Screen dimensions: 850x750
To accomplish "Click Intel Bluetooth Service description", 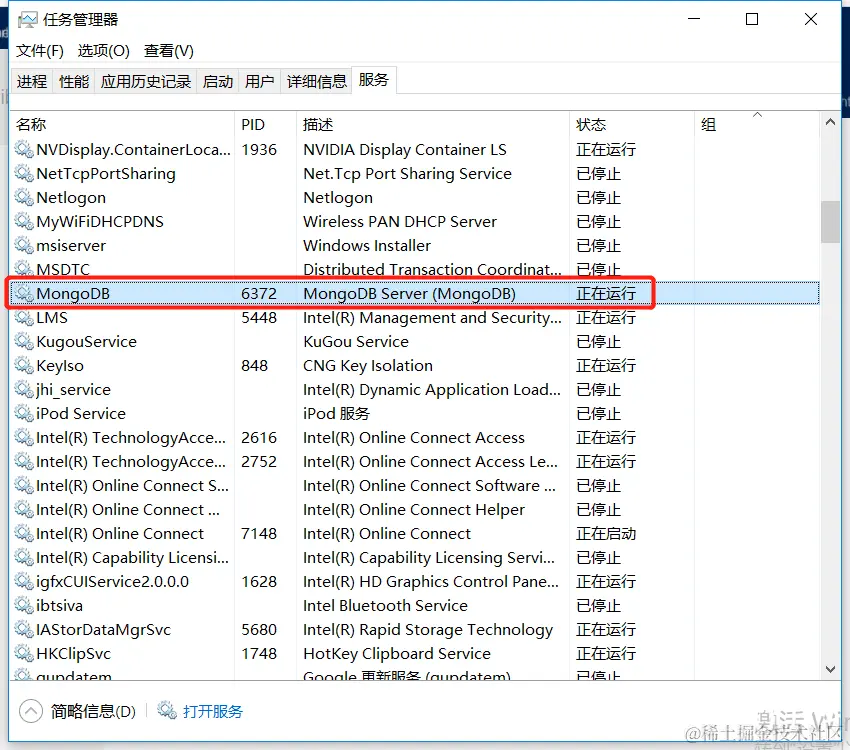I will click(385, 605).
